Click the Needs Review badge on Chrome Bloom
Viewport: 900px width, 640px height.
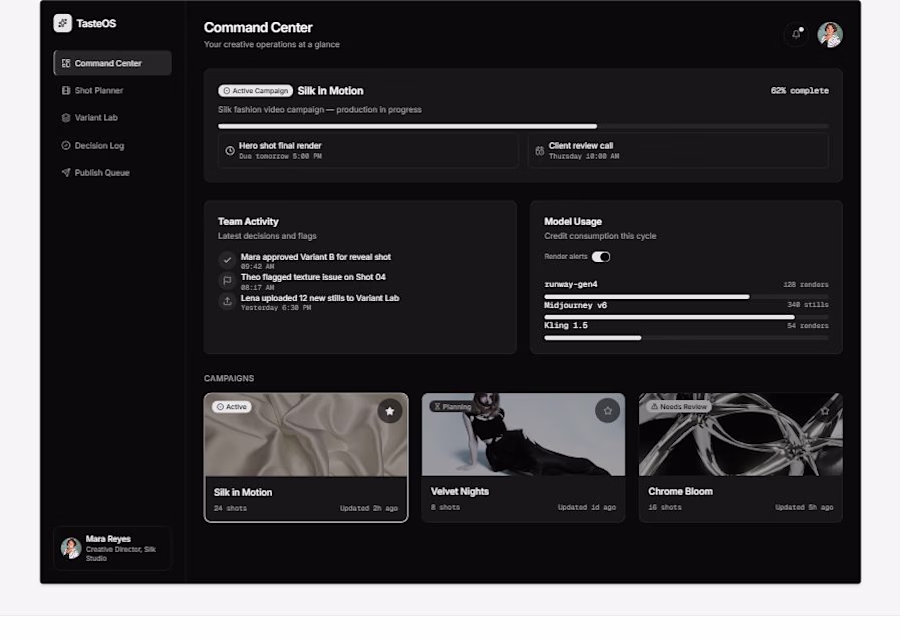678,406
